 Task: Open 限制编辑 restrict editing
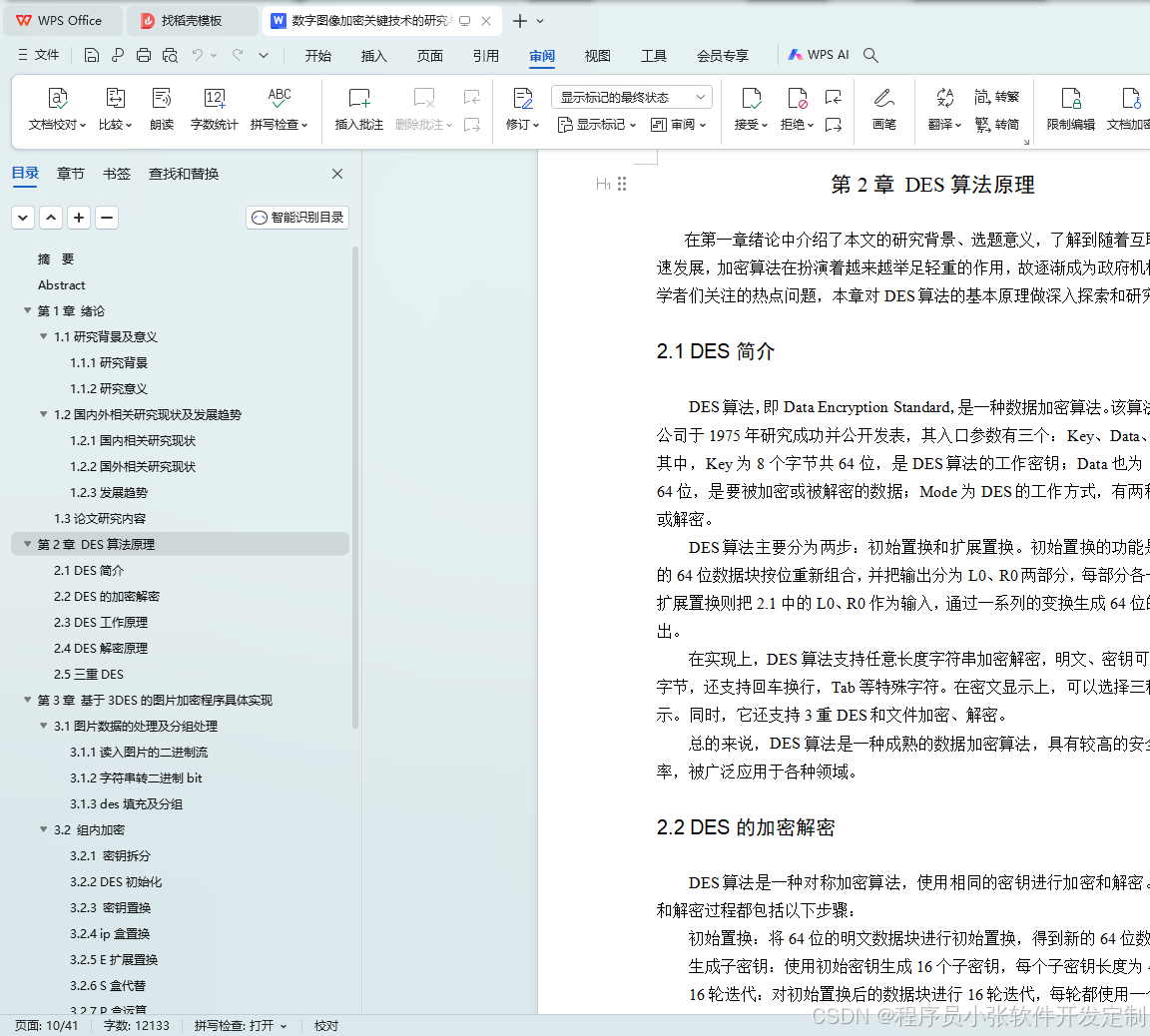tap(1070, 109)
